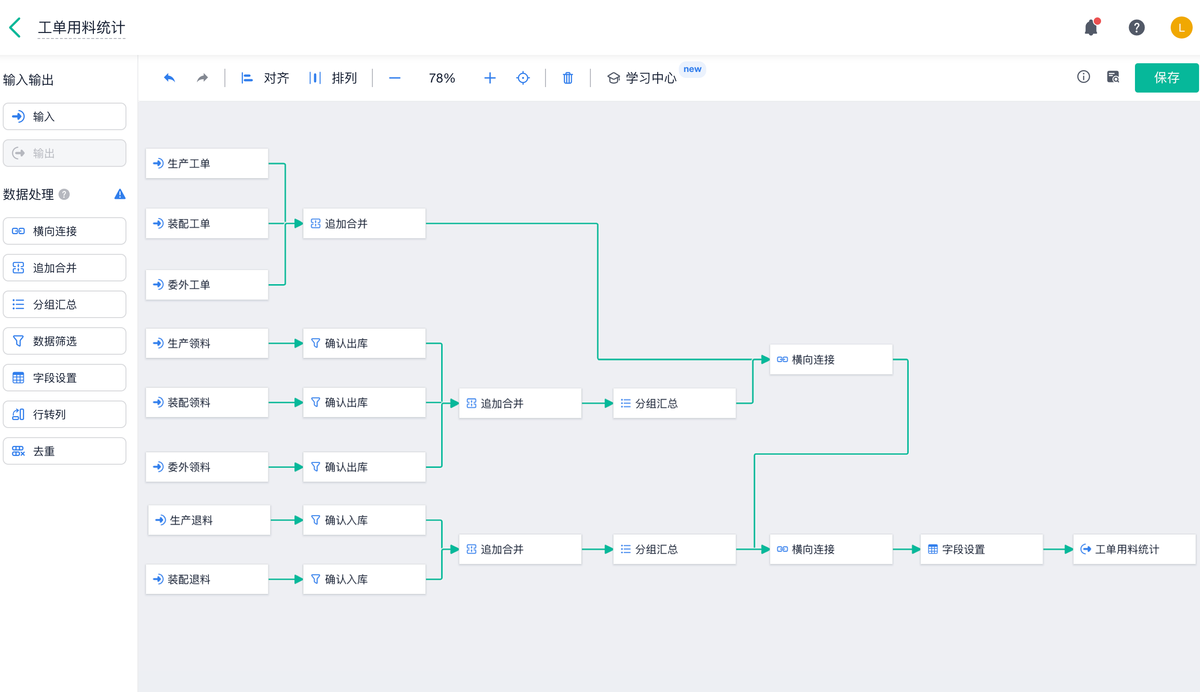Image resolution: width=1200 pixels, height=692 pixels.
Task: Open the 对齐 alignment menu
Action: pyautogui.click(x=266, y=78)
